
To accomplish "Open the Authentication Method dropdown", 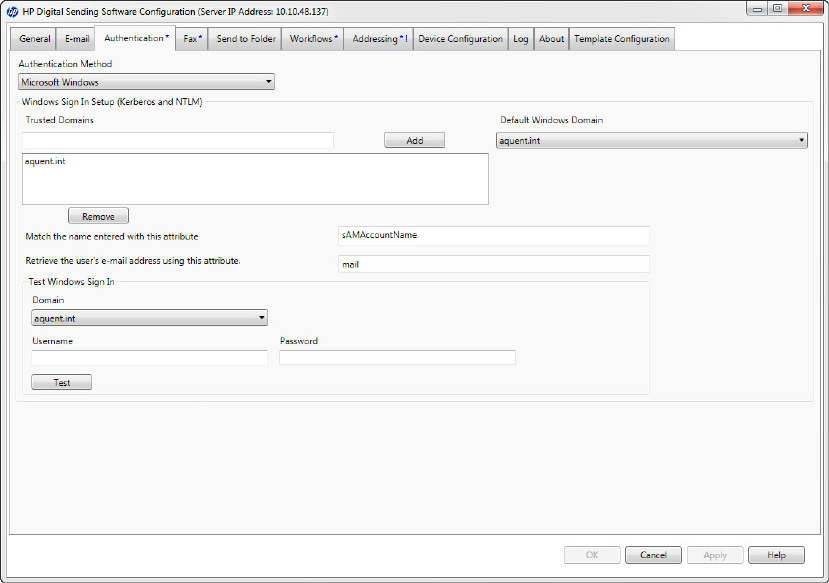I will pyautogui.click(x=146, y=82).
